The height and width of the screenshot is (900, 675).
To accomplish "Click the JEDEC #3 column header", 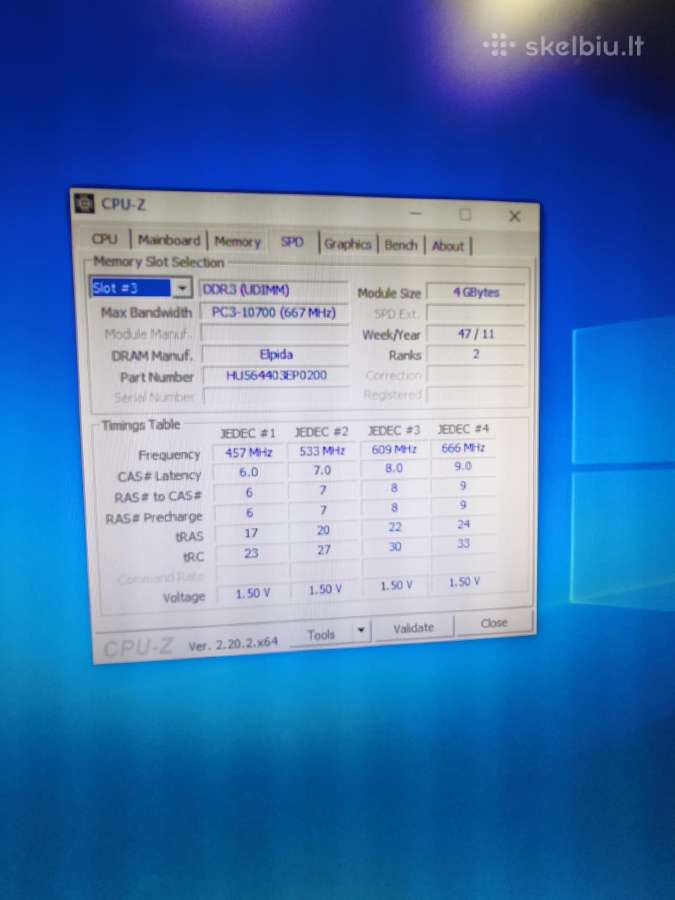I will coord(394,430).
